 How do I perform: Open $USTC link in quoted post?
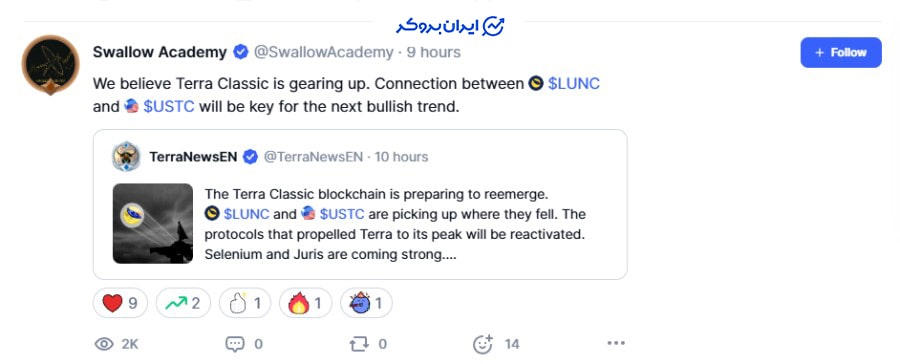click(342, 214)
